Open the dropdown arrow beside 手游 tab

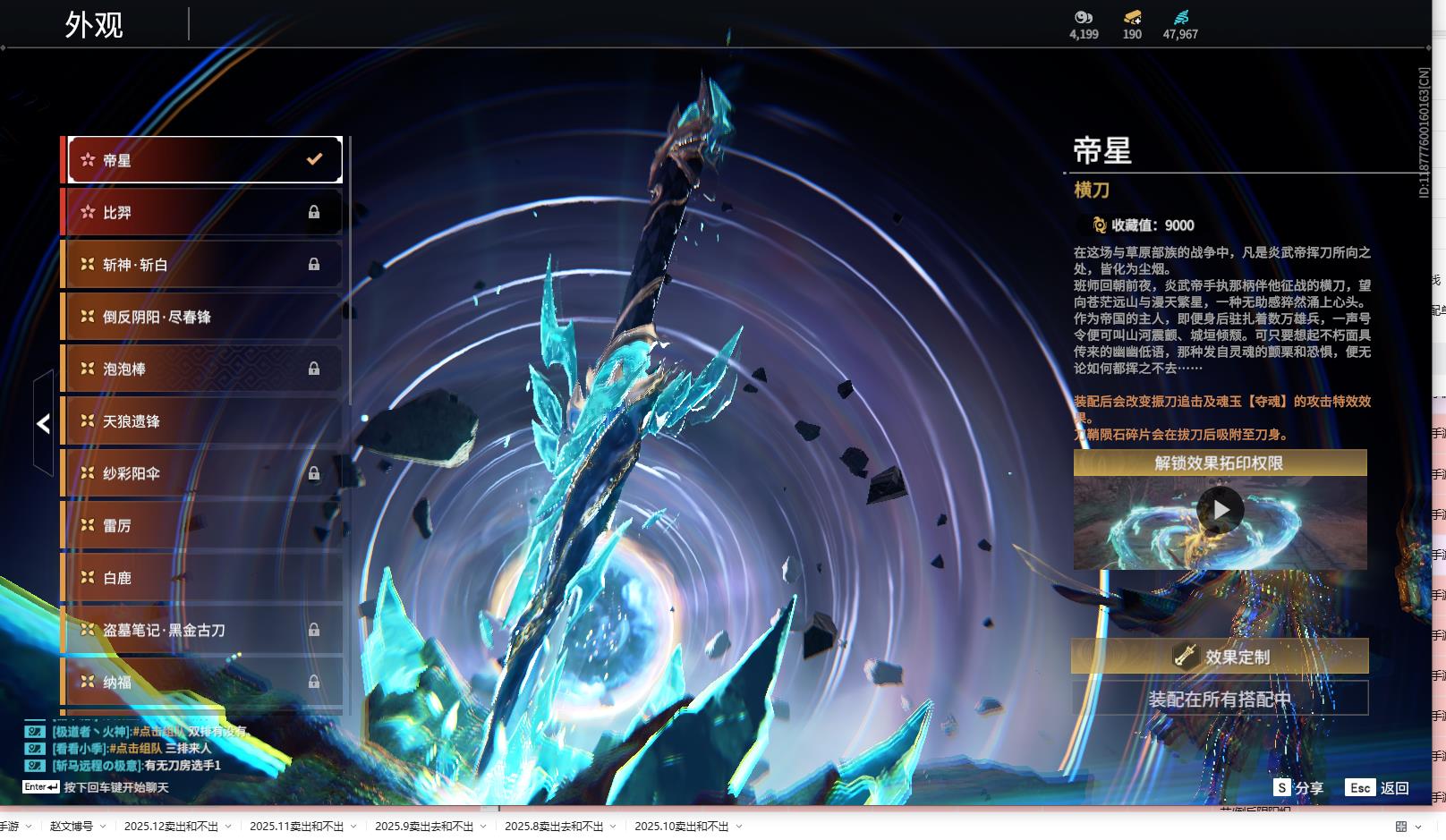29,827
